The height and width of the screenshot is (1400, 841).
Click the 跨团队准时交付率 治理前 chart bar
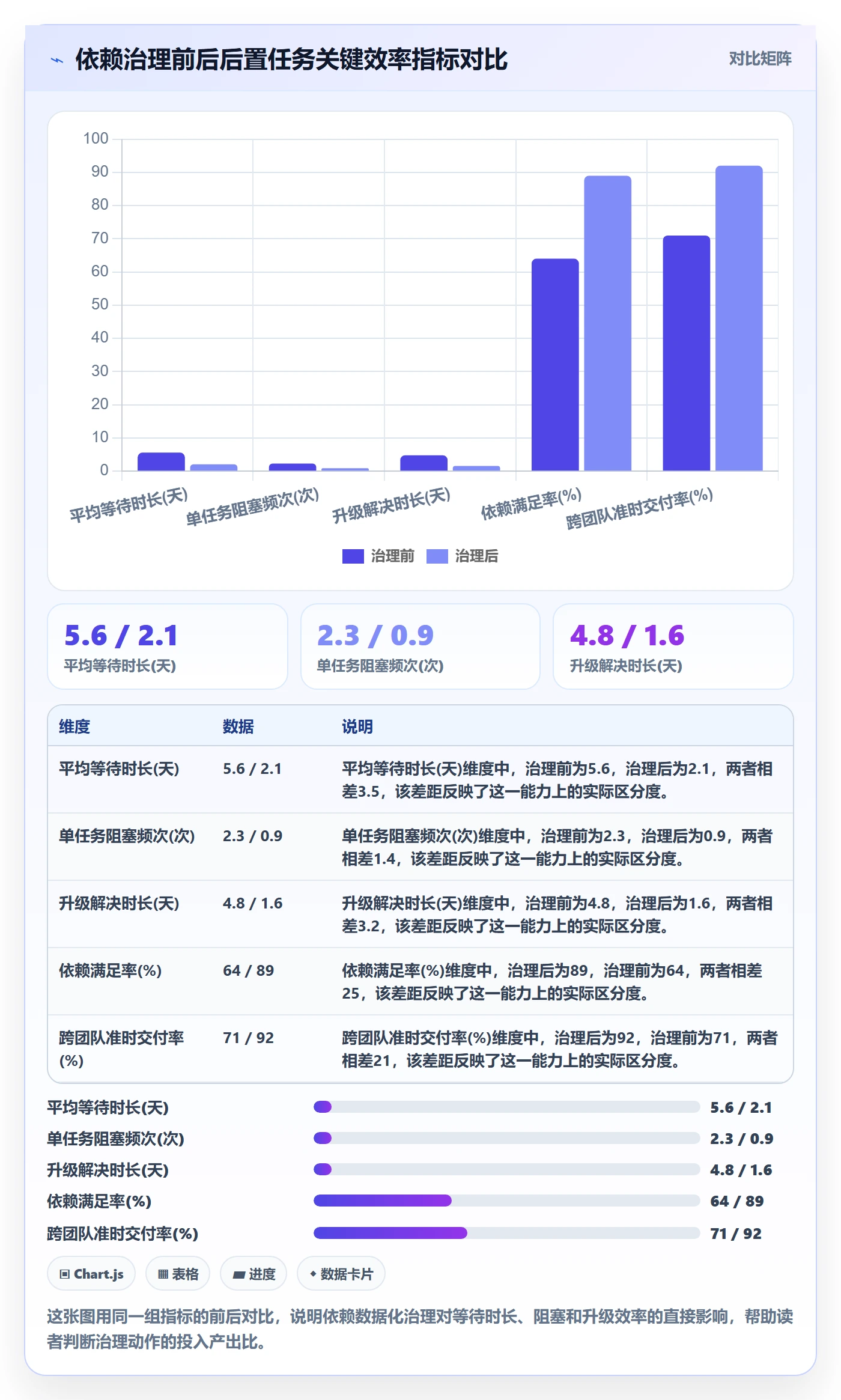(686, 353)
